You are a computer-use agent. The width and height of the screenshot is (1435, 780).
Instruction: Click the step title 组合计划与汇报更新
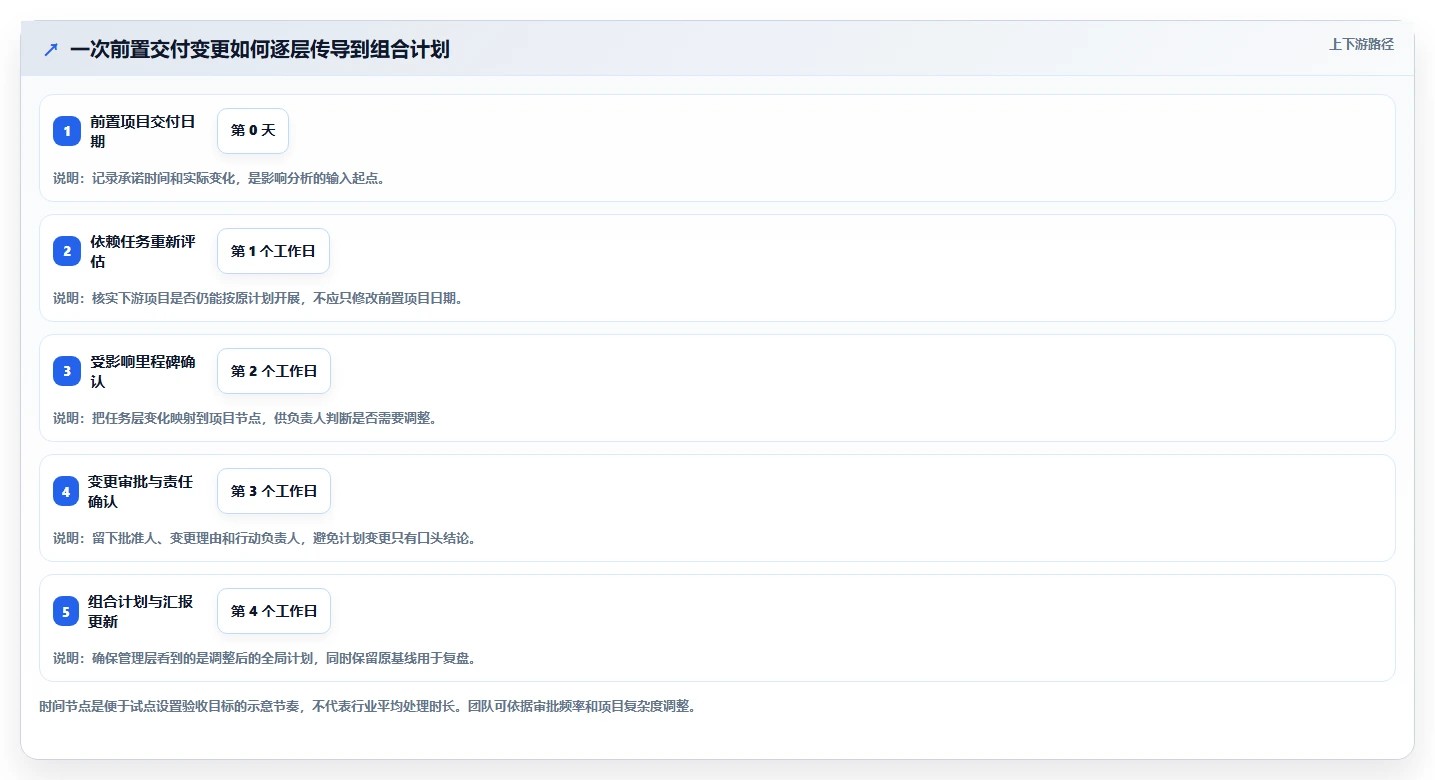coord(140,611)
